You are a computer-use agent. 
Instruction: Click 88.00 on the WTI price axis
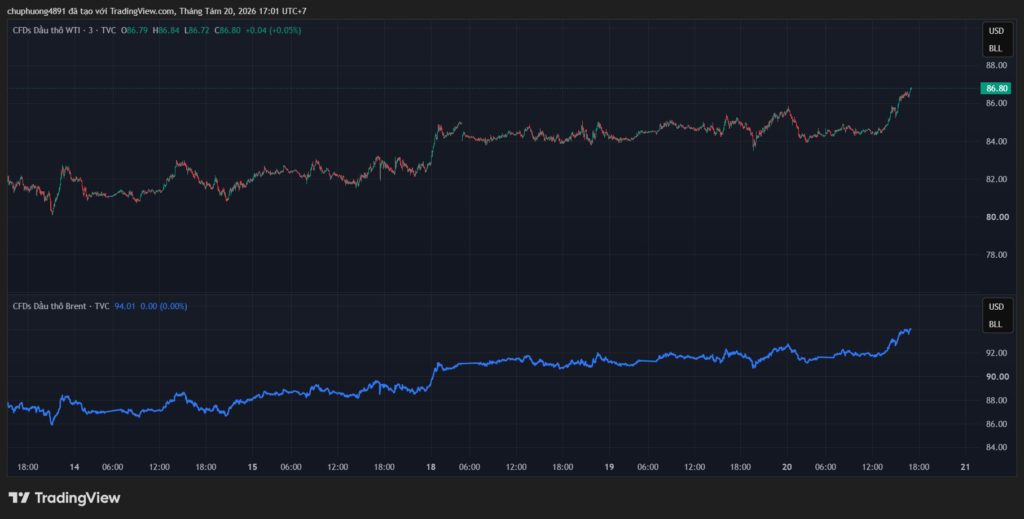pos(997,65)
